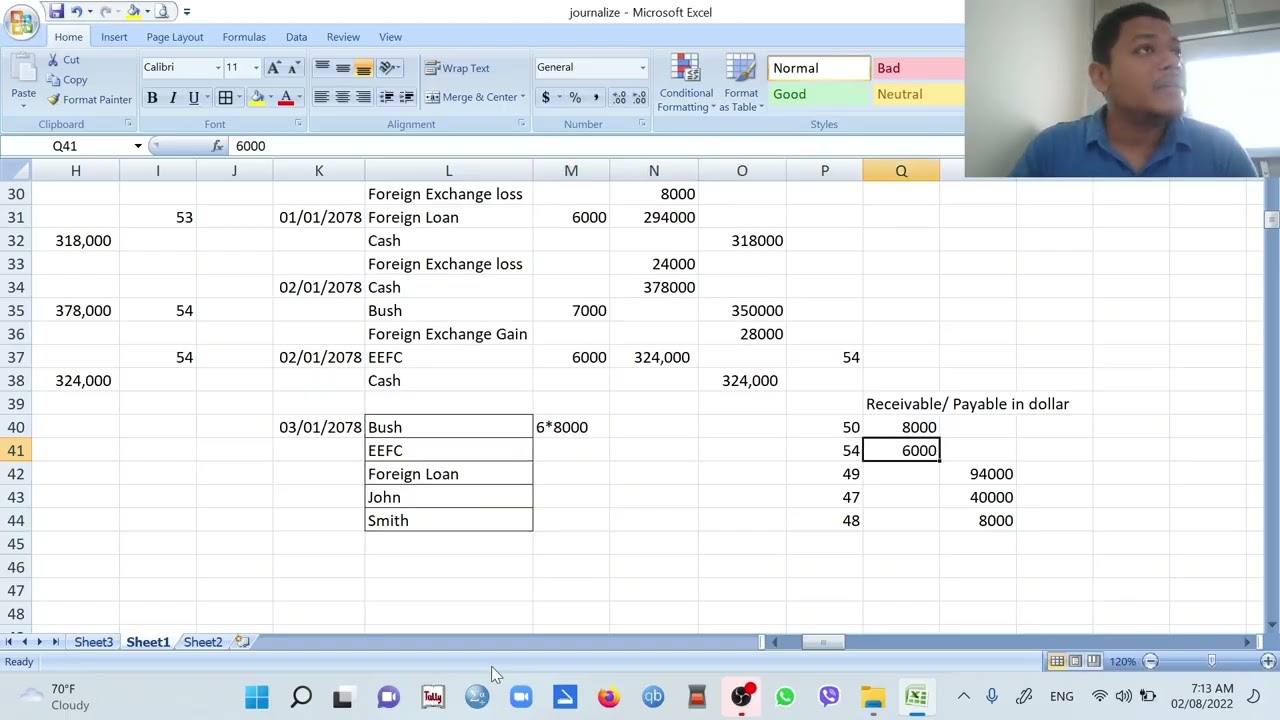This screenshot has height=720, width=1280.
Task: Click the fx Insert Function icon
Action: [217, 146]
